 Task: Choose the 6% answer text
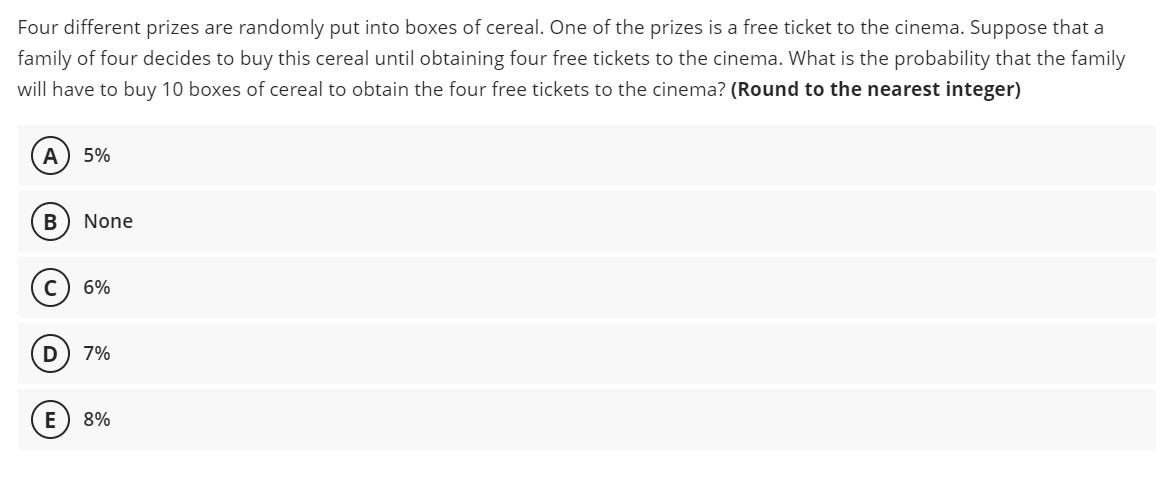click(x=97, y=287)
